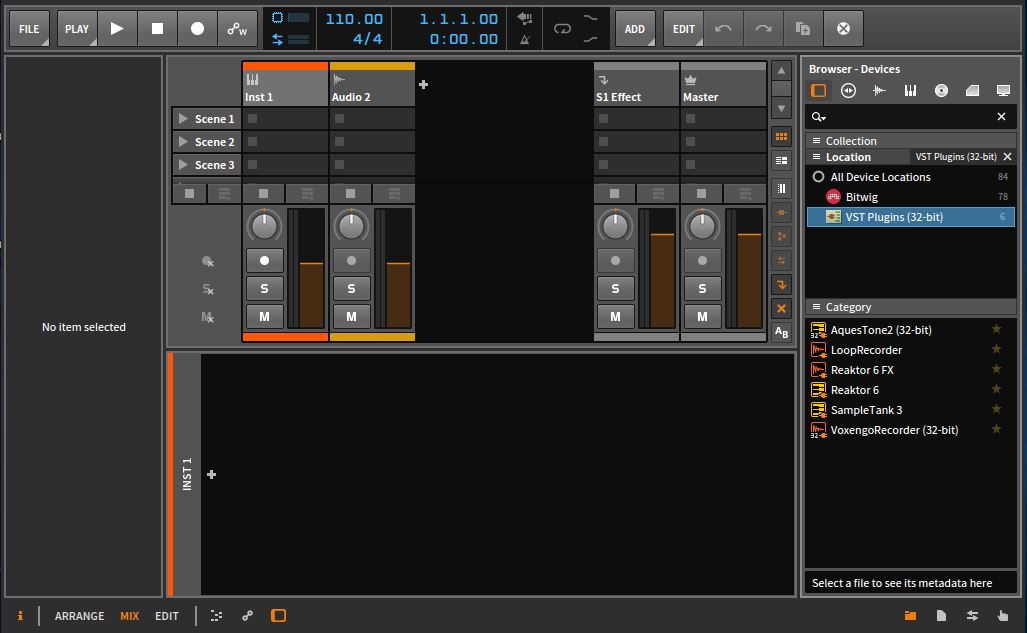Click the redo arrow icon

tap(763, 28)
